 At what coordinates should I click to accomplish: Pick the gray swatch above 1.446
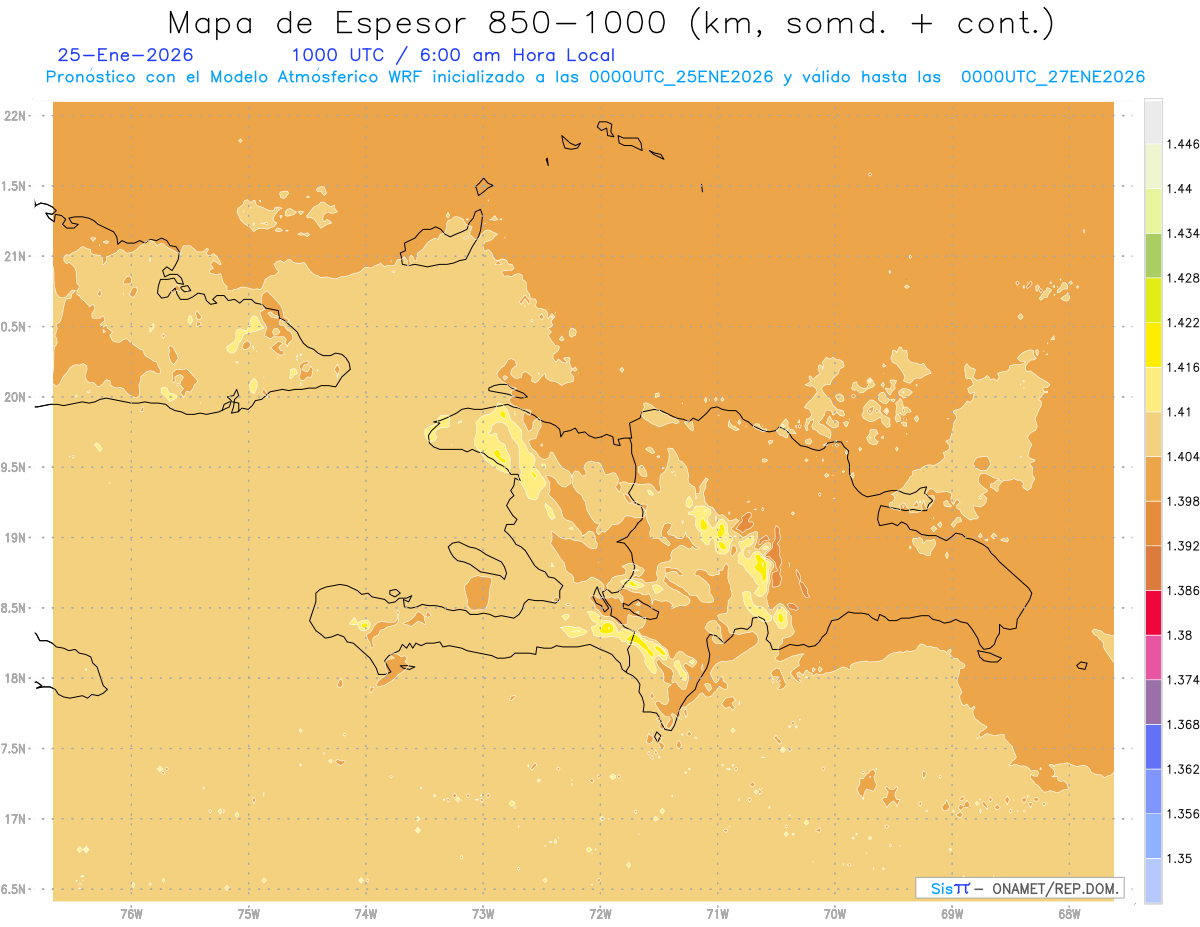(1153, 121)
